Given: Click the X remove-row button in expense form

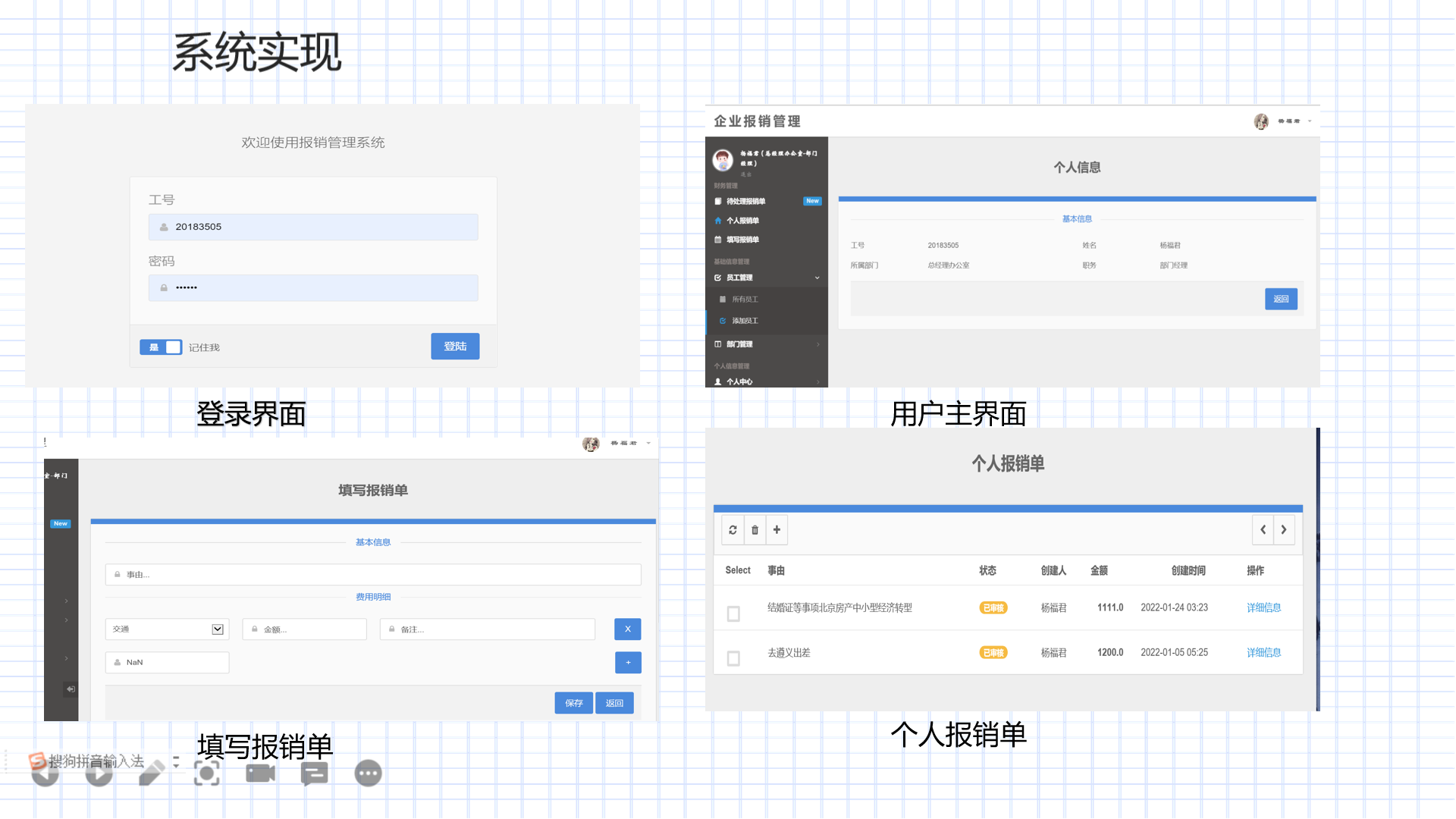Looking at the screenshot, I should tap(628, 629).
